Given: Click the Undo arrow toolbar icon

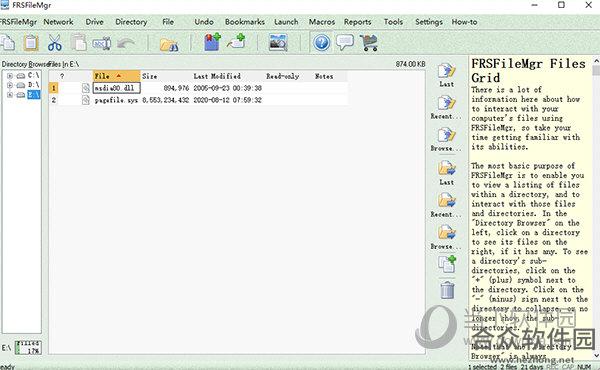Looking at the screenshot, I should tap(126, 43).
